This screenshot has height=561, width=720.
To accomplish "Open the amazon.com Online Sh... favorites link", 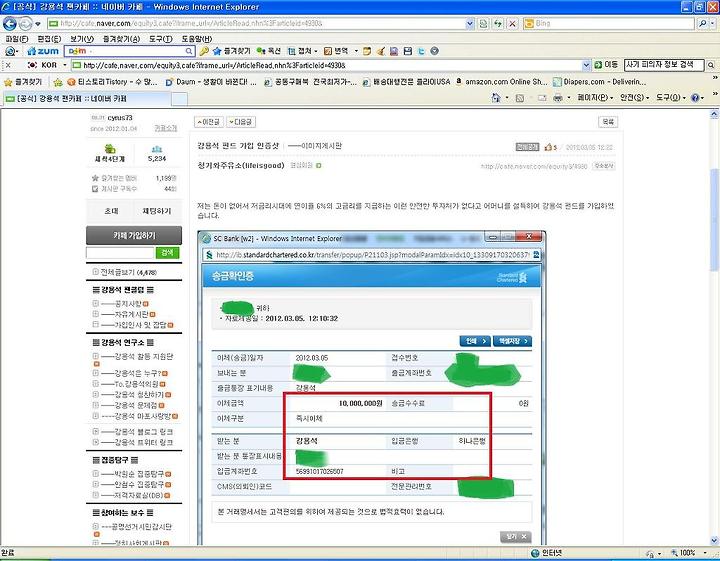I will click(501, 82).
